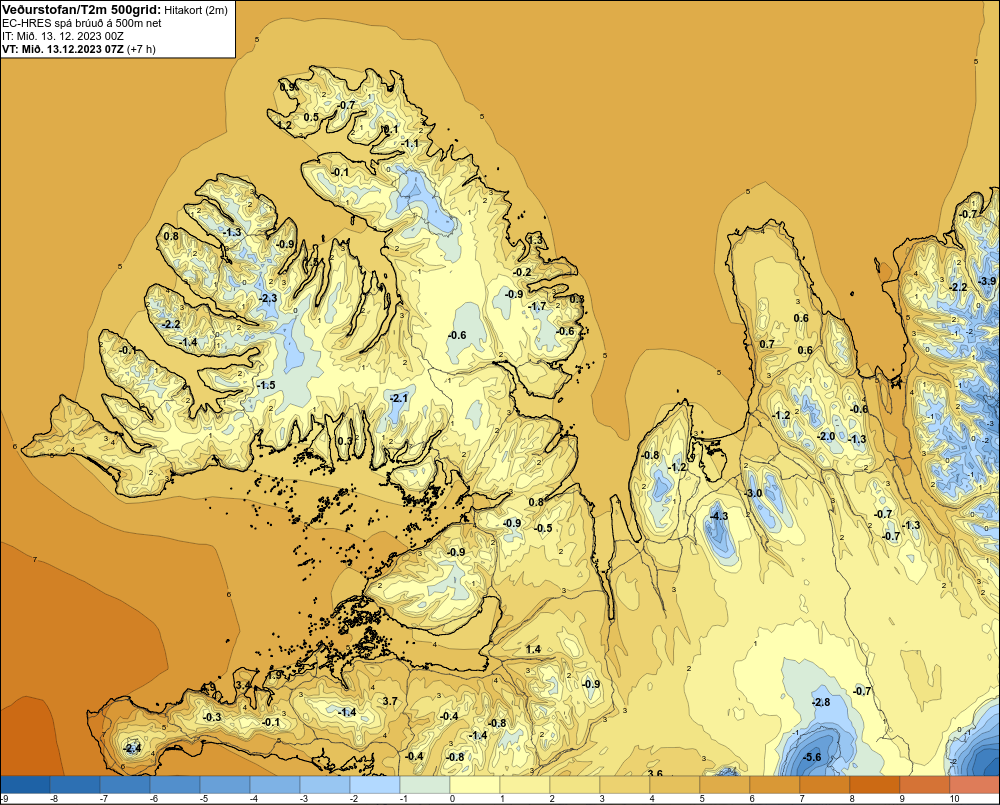Select the -2.8 temperature value
The width and height of the screenshot is (1000, 805).
click(821, 702)
